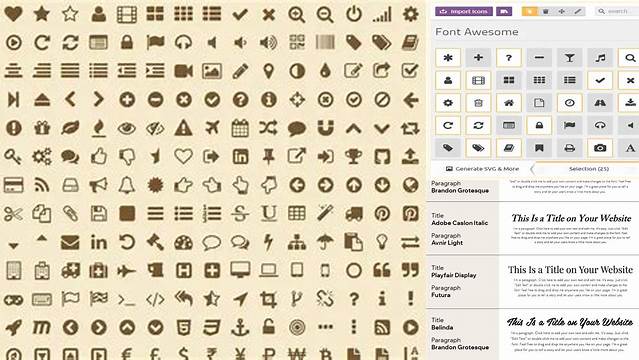Select the paperclip attachment icon
This screenshot has width=639, height=360.
70,214
